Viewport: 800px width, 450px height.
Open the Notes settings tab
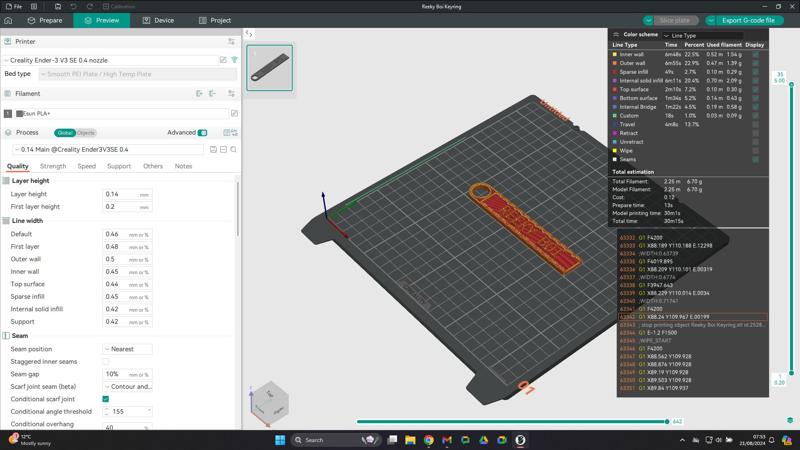click(x=183, y=166)
